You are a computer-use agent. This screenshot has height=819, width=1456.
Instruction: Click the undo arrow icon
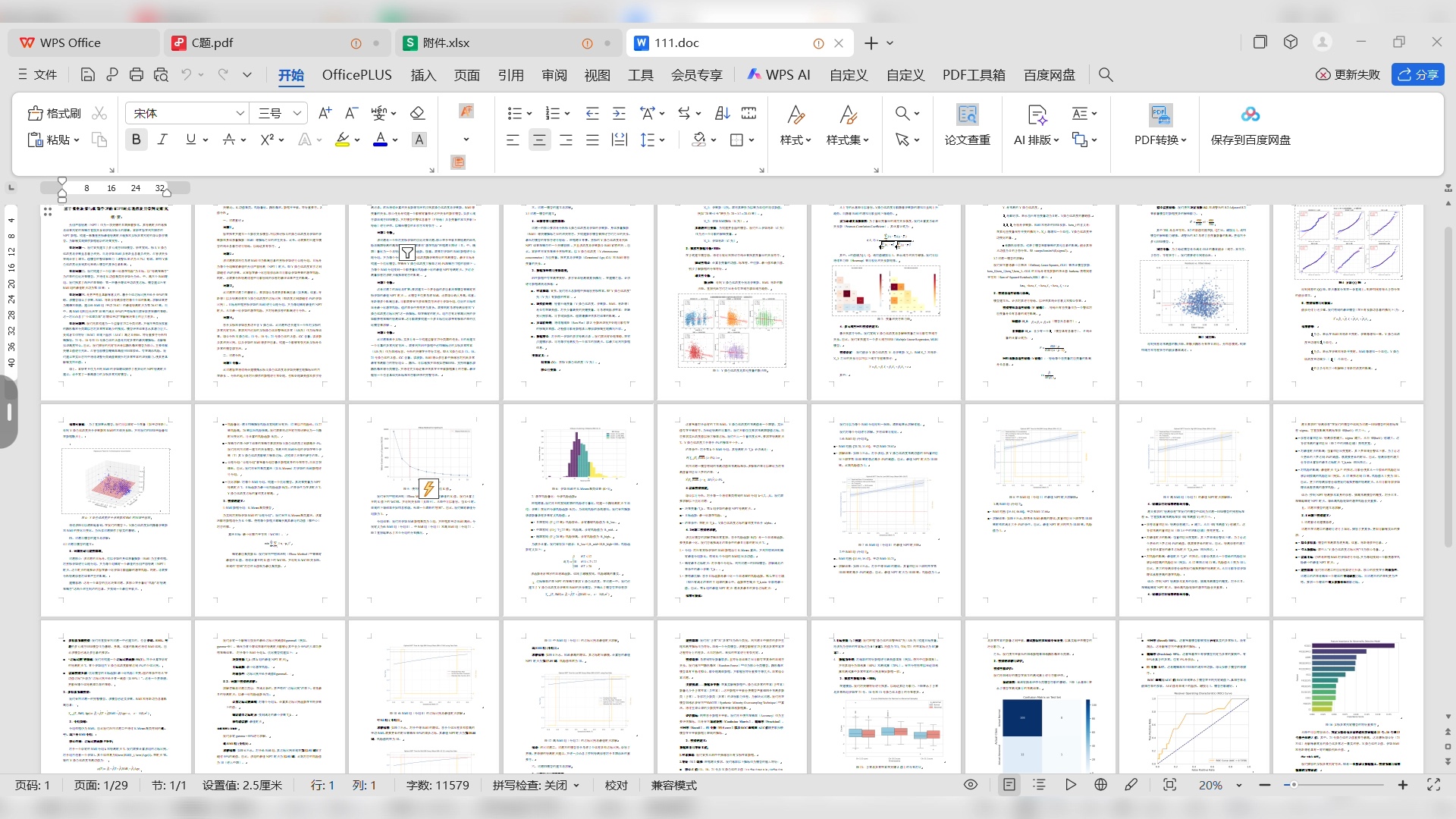(186, 74)
